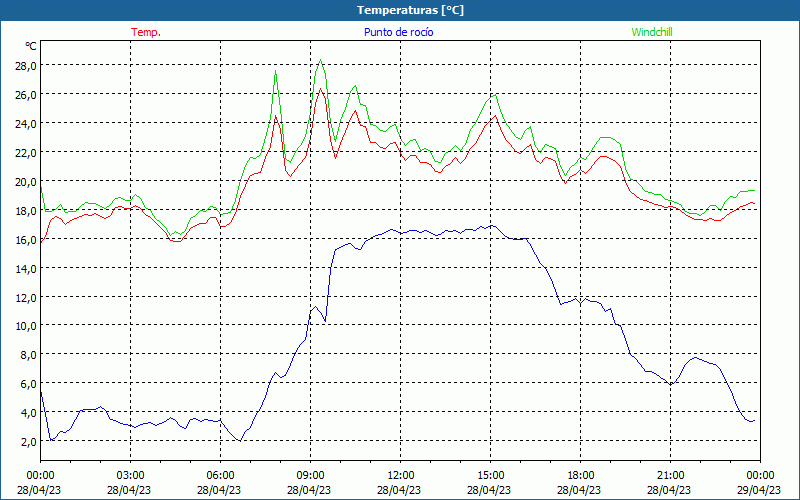This screenshot has width=800, height=500.
Task: Click the 20,0 y-axis value
Action: 26,181
